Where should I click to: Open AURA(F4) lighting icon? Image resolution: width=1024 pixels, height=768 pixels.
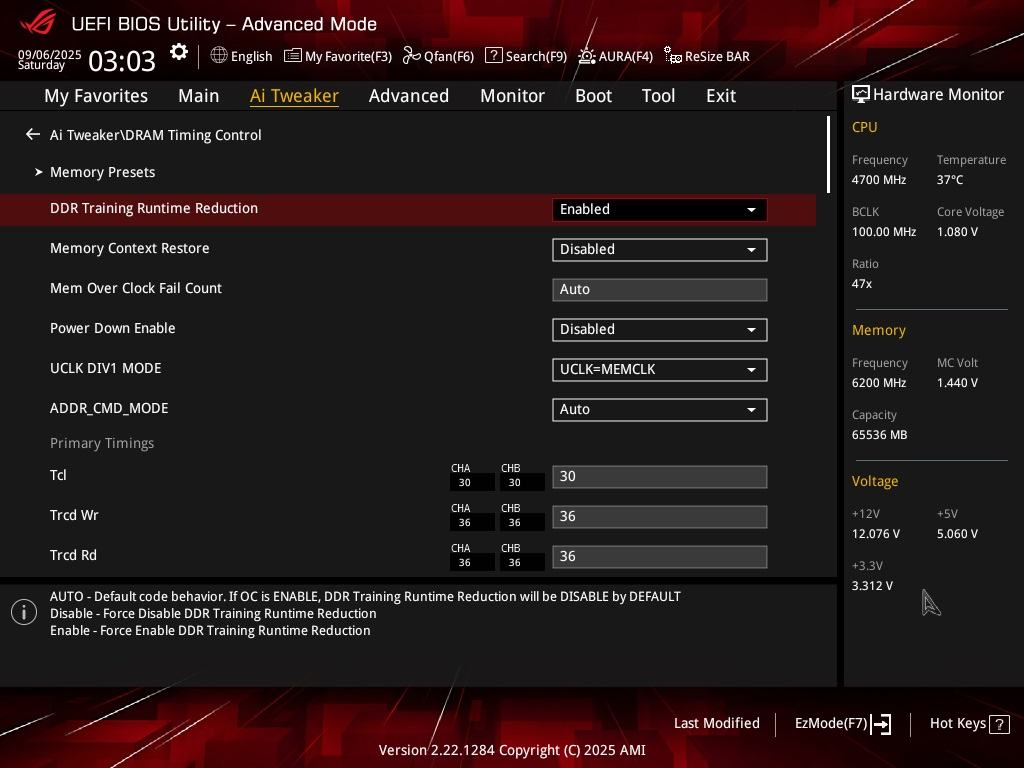586,56
